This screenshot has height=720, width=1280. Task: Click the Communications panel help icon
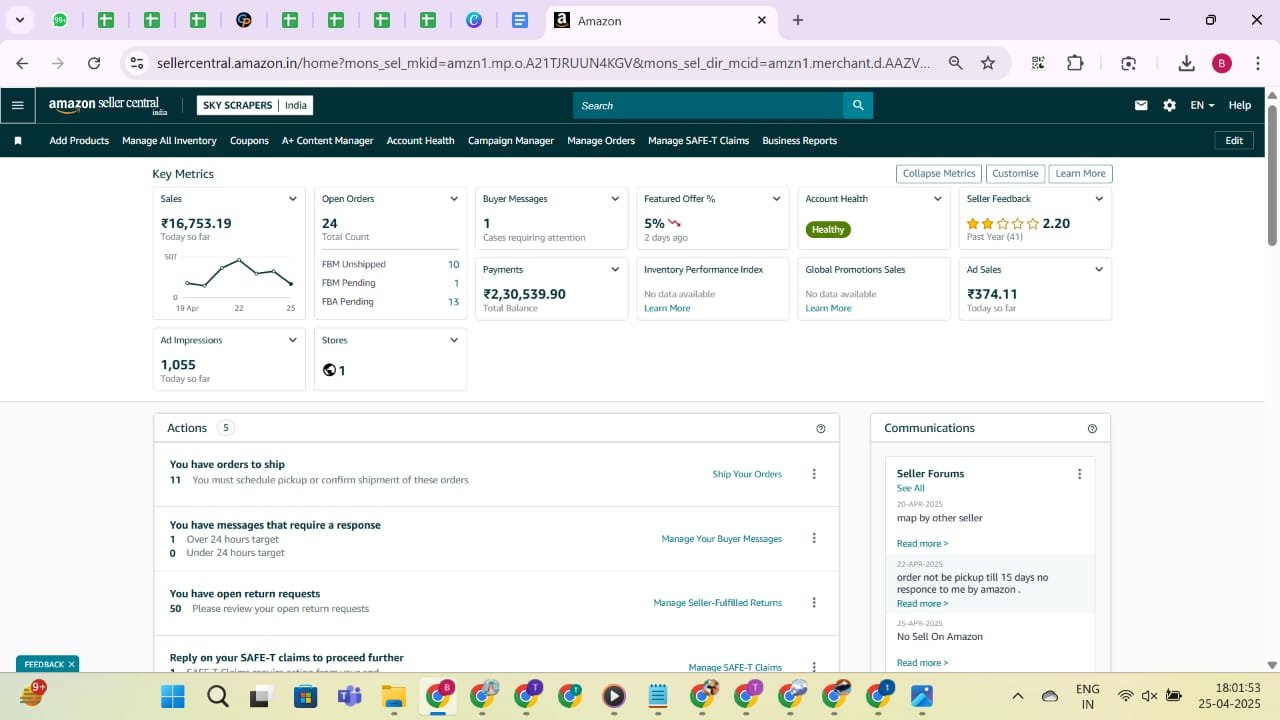[1092, 429]
